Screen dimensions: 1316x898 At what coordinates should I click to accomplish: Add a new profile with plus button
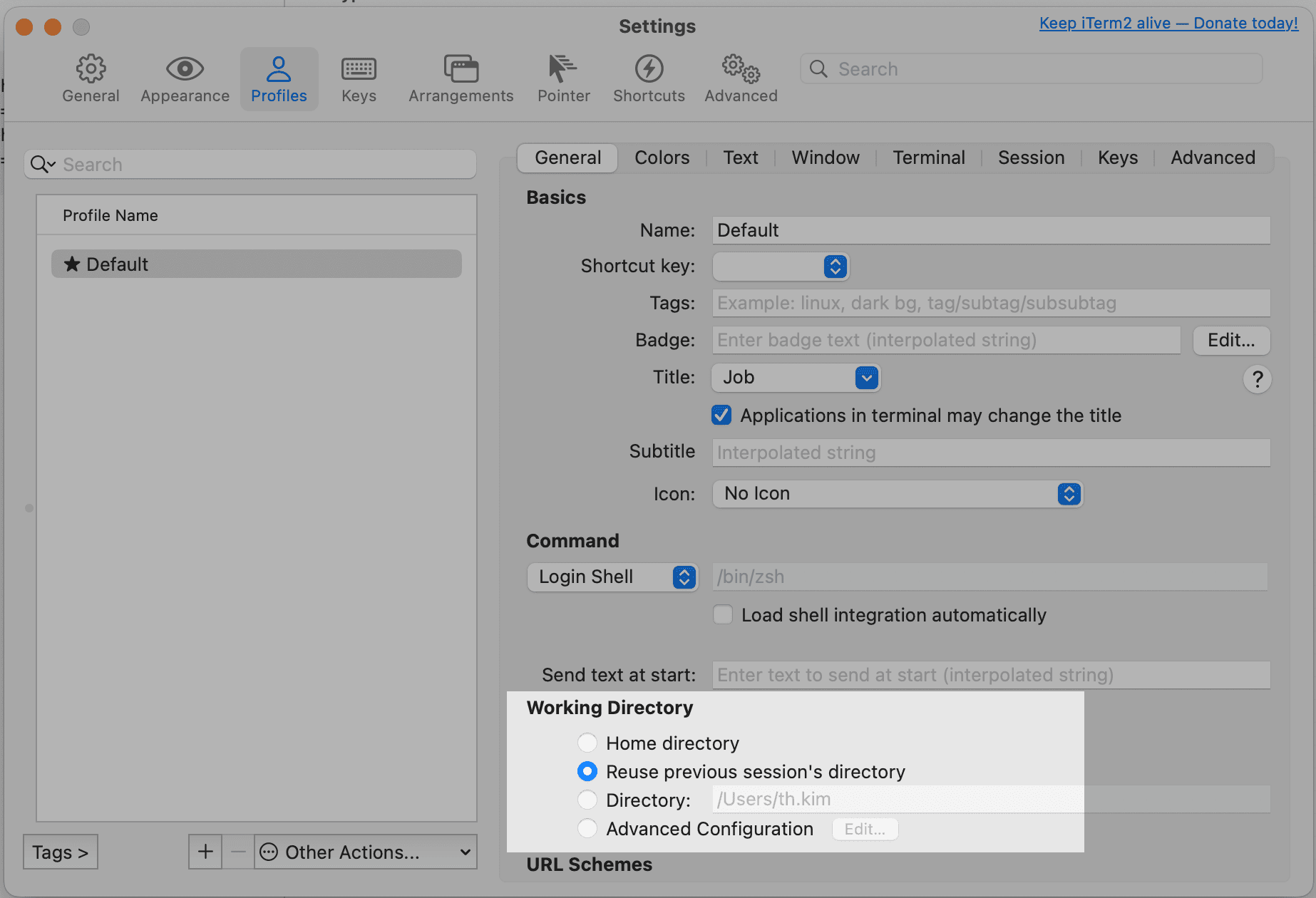point(205,851)
